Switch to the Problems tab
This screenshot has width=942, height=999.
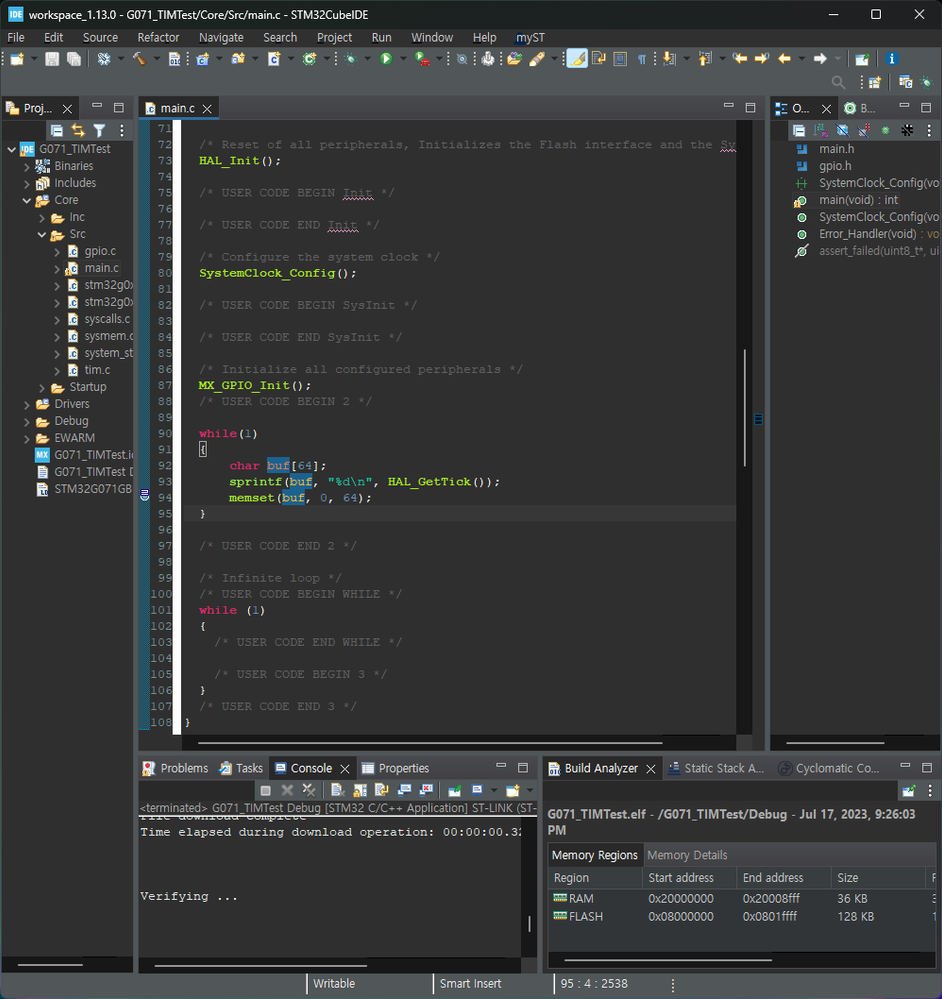[176, 768]
